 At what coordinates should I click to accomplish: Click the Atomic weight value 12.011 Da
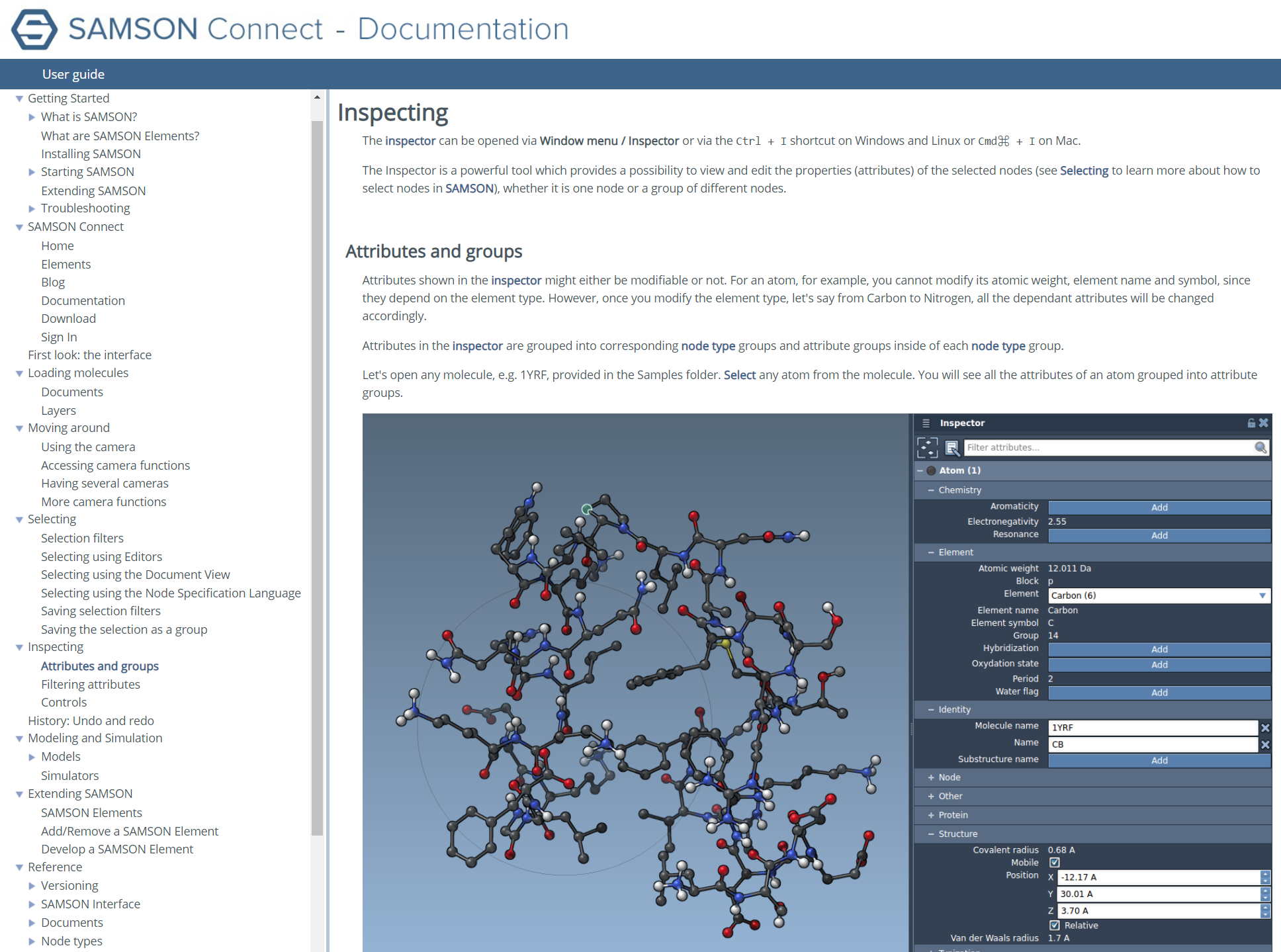[x=1069, y=568]
